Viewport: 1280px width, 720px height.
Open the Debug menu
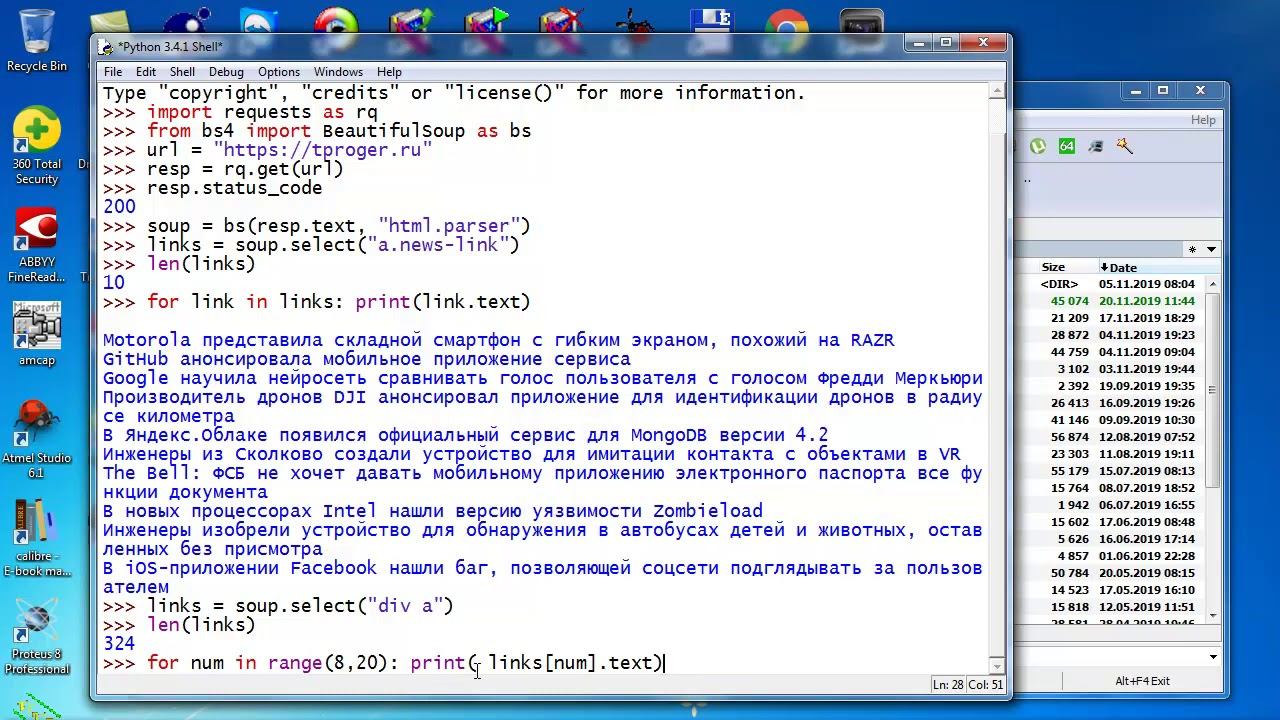(x=226, y=72)
